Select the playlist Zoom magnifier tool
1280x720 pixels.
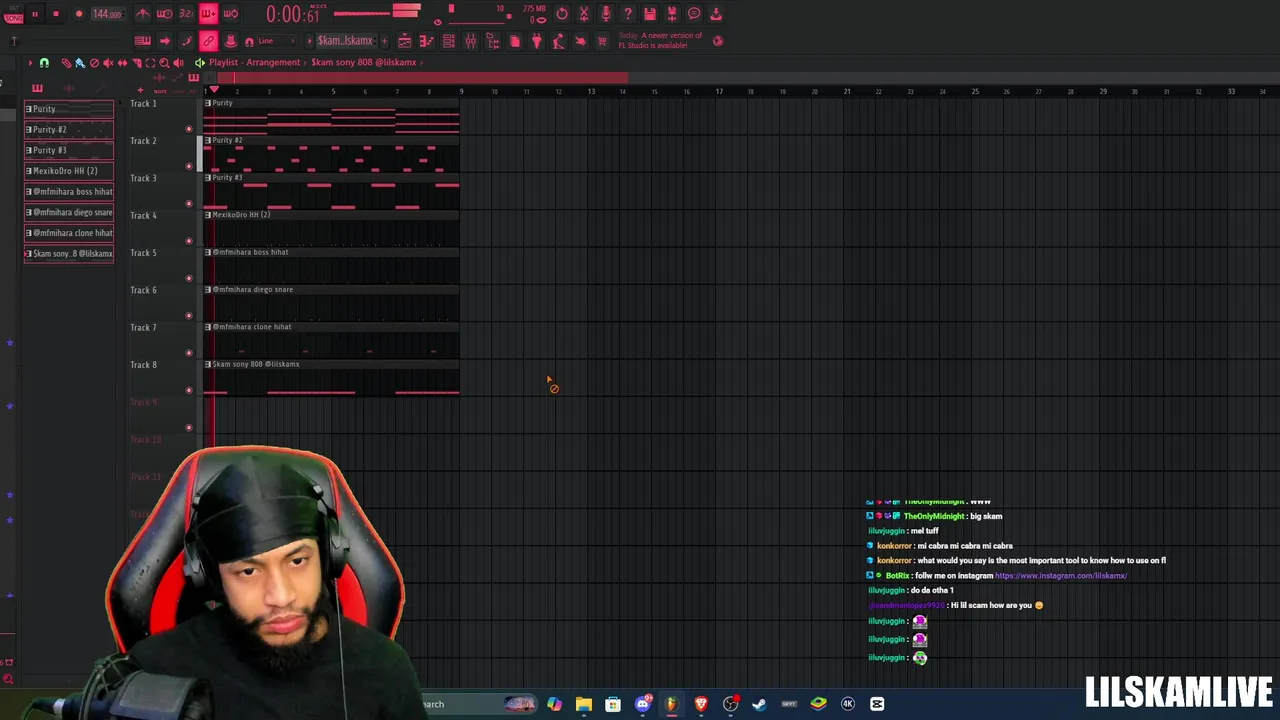tap(164, 63)
